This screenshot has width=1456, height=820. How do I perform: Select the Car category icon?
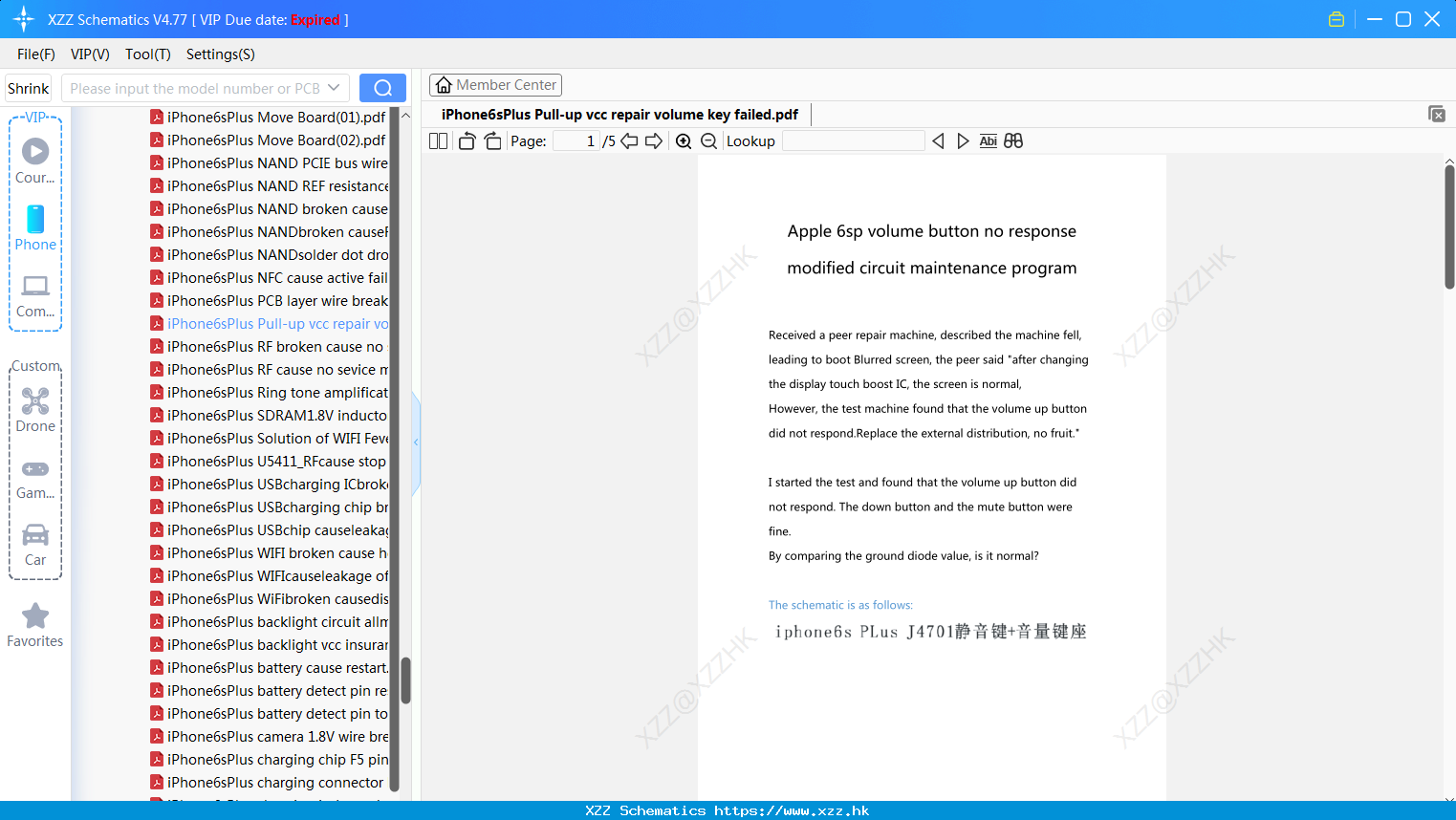tap(35, 544)
